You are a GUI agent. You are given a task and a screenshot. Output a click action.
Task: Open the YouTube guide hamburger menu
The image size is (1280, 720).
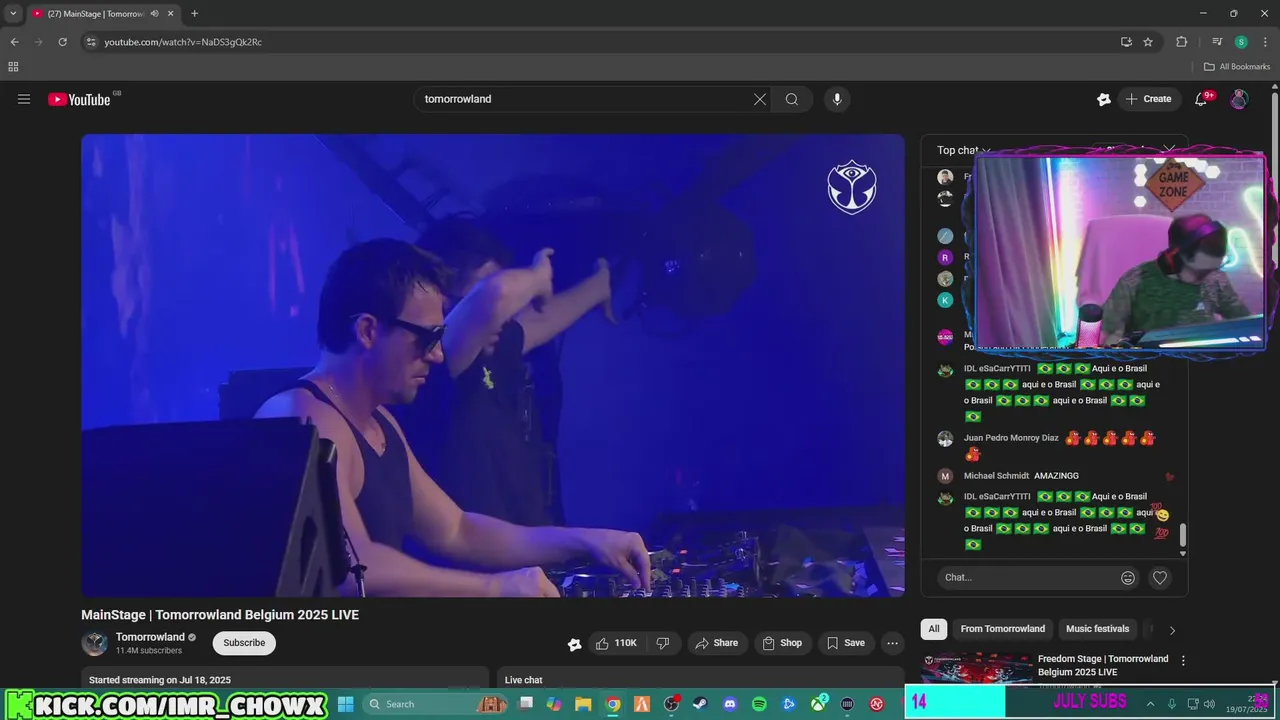tap(24, 99)
